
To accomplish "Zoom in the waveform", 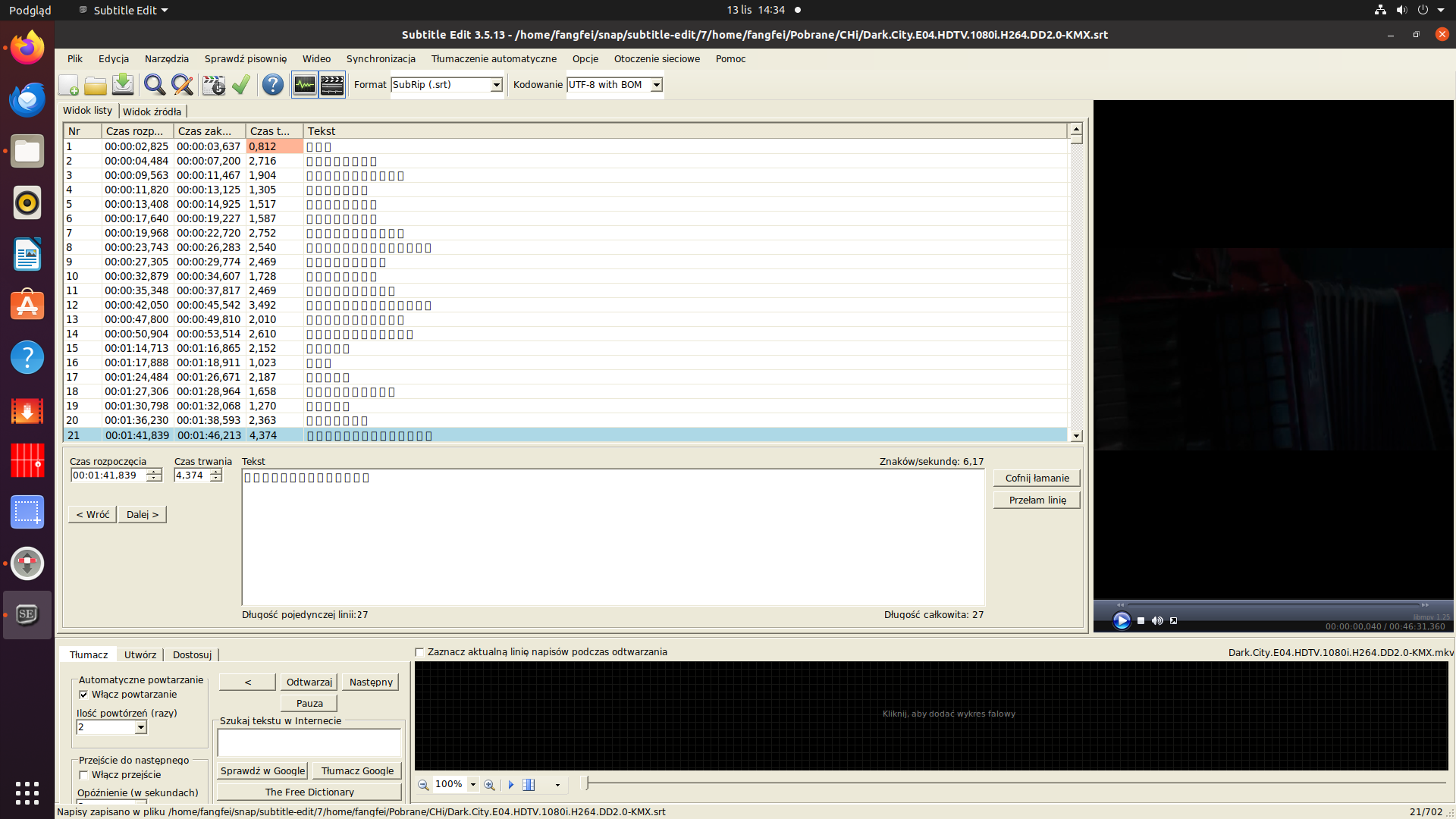I will click(x=490, y=784).
